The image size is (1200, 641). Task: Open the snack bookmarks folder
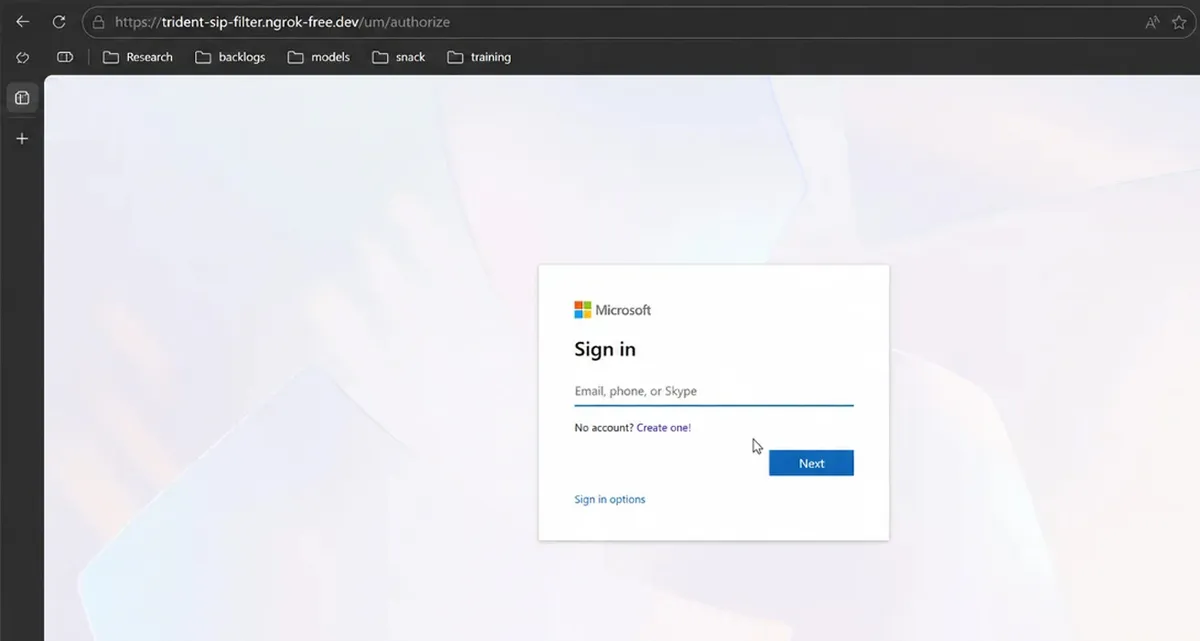pos(398,57)
